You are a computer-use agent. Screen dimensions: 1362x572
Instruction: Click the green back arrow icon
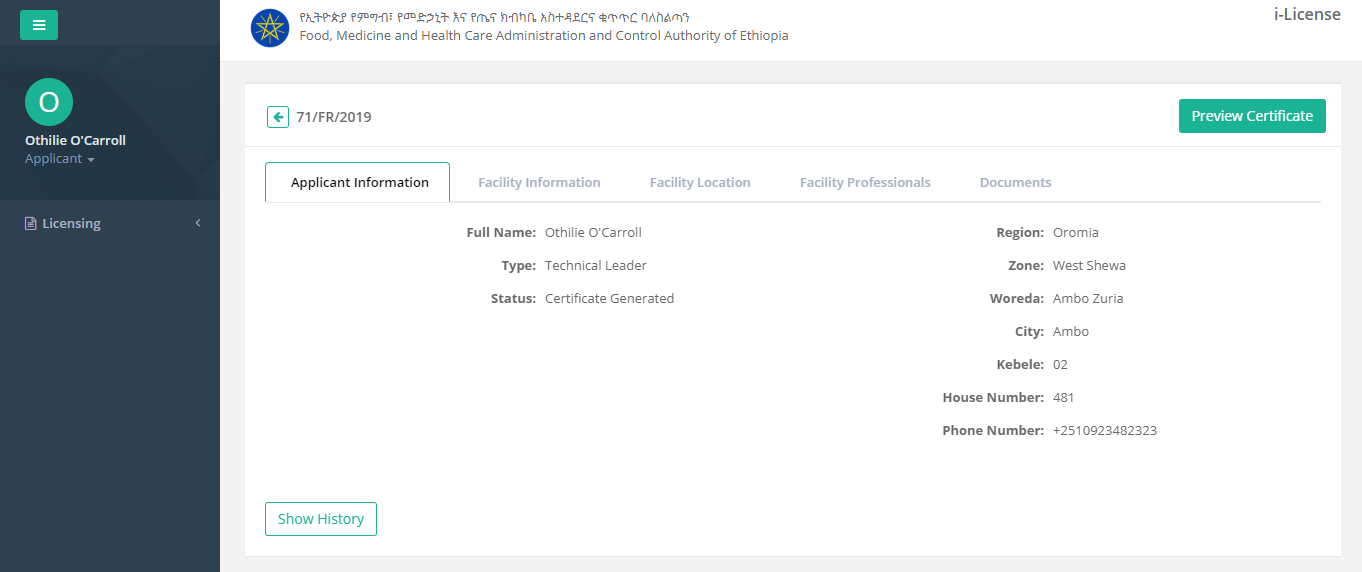(x=277, y=117)
